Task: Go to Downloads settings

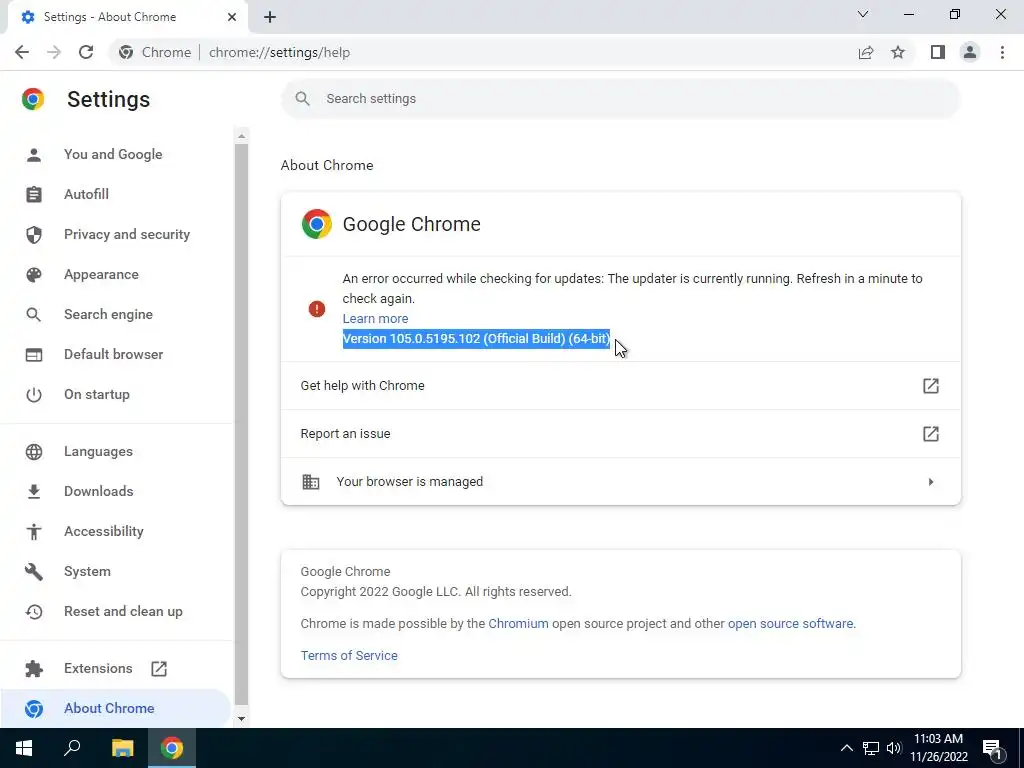Action: [99, 491]
